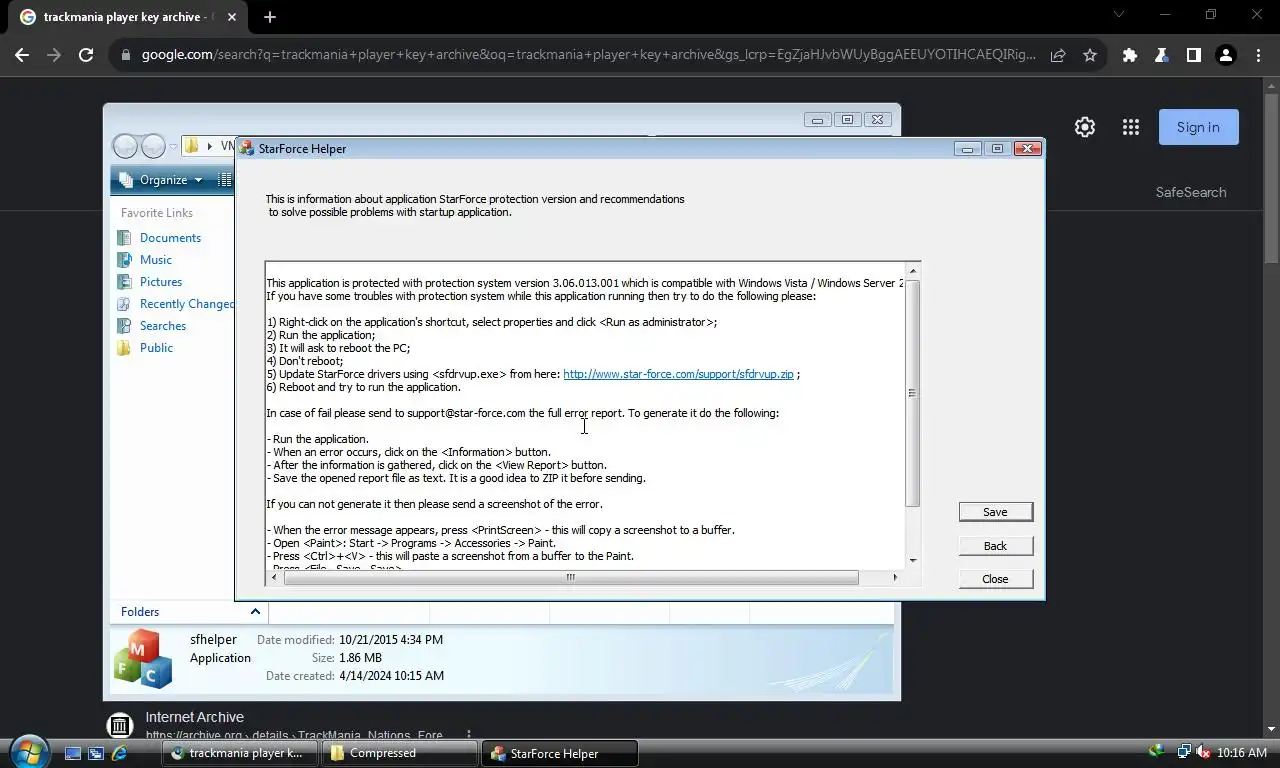Click Switch between windows quick launch icon
The image size is (1280, 768).
point(96,753)
